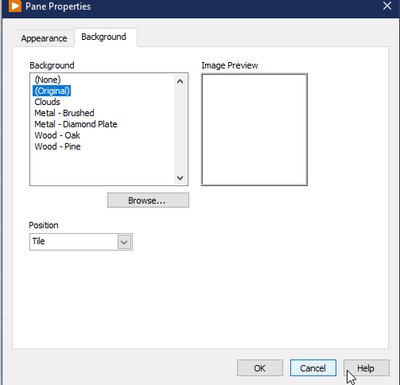Open Help for Pane Properties
The width and height of the screenshot is (400, 385).
coord(366,368)
